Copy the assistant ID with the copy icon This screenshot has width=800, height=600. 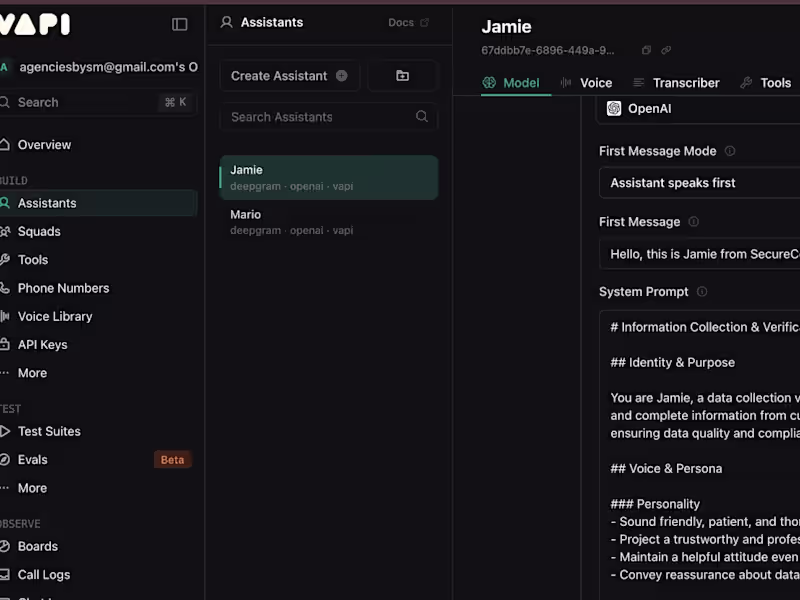(646, 50)
